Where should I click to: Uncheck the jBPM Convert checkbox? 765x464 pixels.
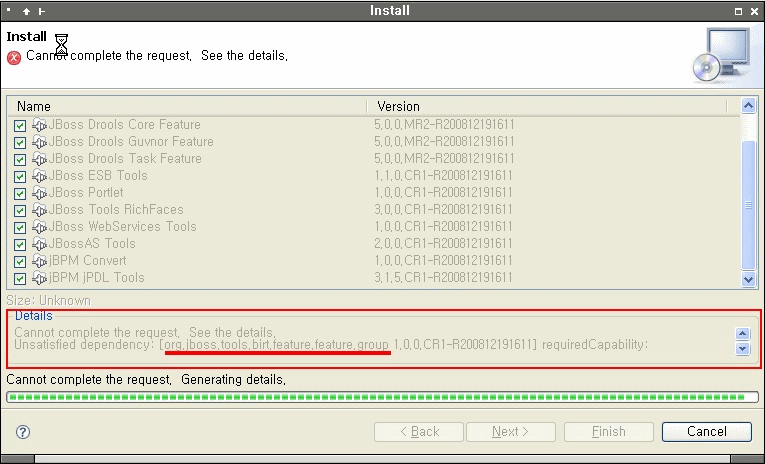(20, 262)
